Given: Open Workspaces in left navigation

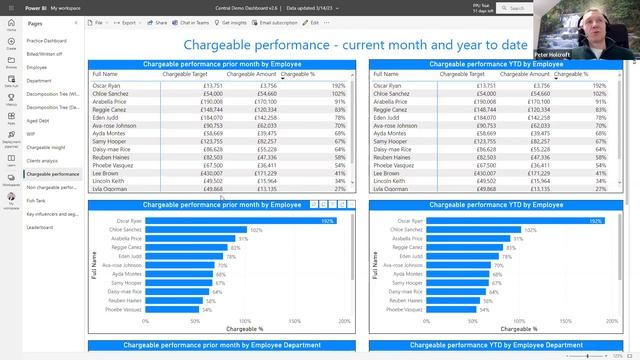Looking at the screenshot, I should click(x=11, y=180).
